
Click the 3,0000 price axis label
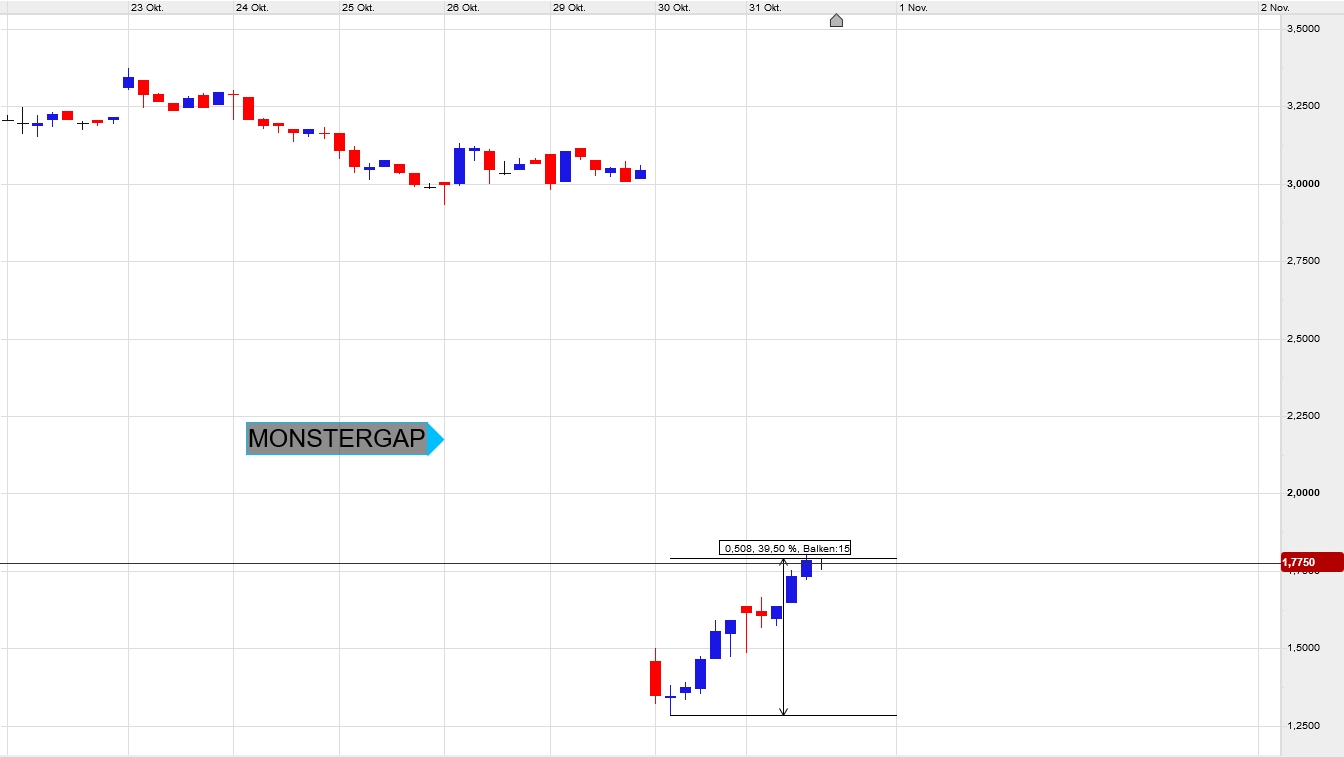[x=1303, y=184]
